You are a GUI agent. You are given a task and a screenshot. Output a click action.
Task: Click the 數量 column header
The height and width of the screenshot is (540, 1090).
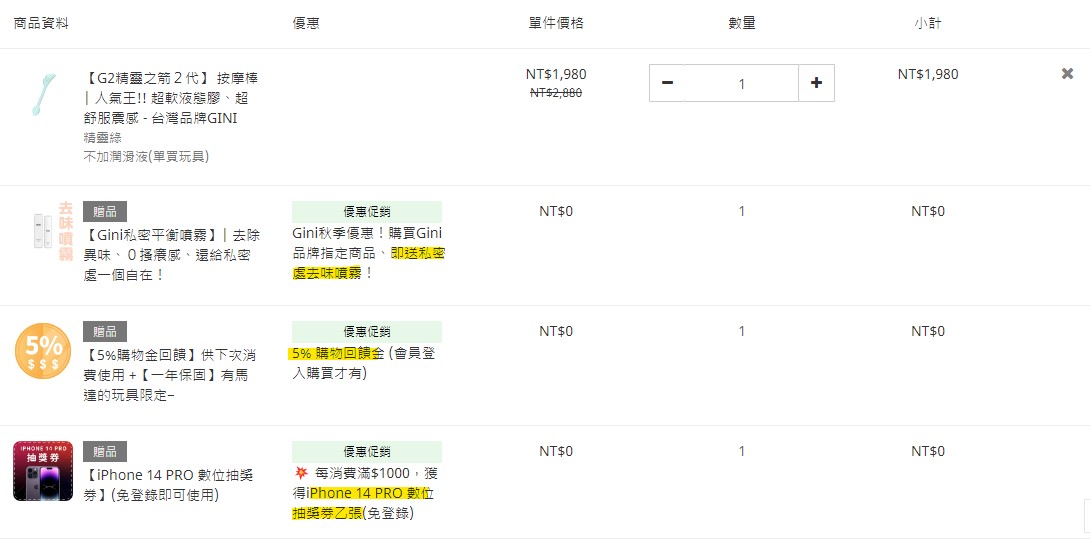click(x=742, y=23)
